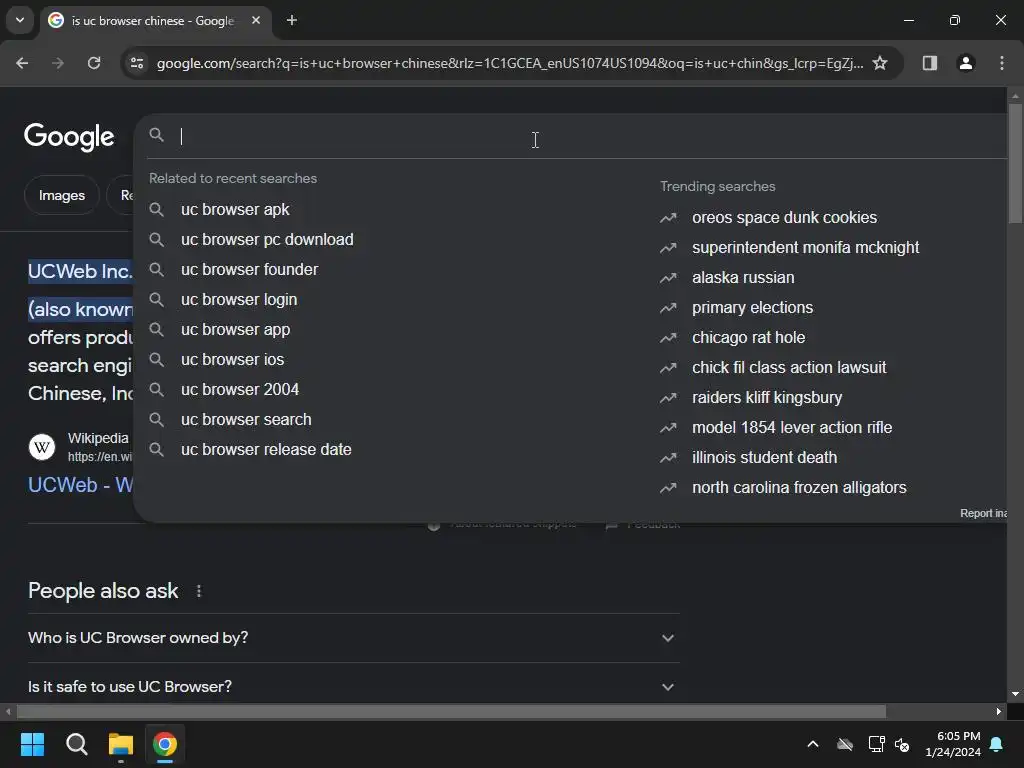The width and height of the screenshot is (1024, 768).
Task: Click trending 'illinois student death'
Action: tap(764, 458)
